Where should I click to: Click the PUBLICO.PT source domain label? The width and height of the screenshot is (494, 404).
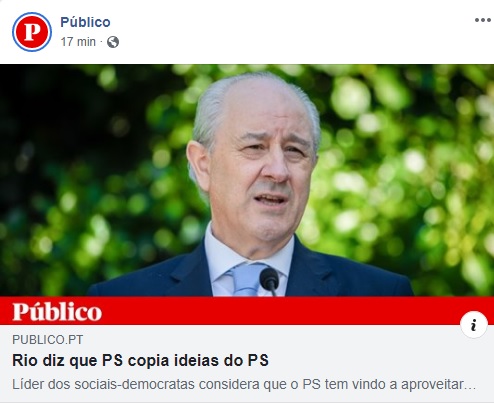(x=48, y=340)
